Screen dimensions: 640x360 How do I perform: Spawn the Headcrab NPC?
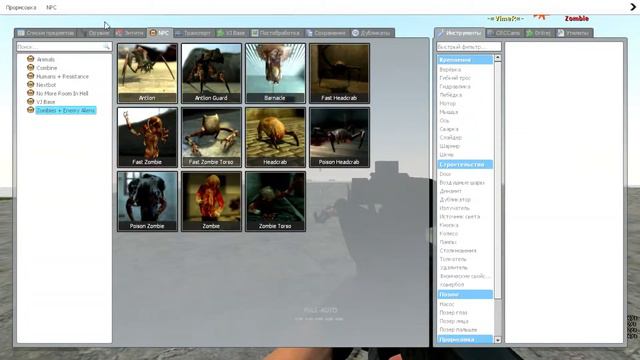[x=276, y=137]
